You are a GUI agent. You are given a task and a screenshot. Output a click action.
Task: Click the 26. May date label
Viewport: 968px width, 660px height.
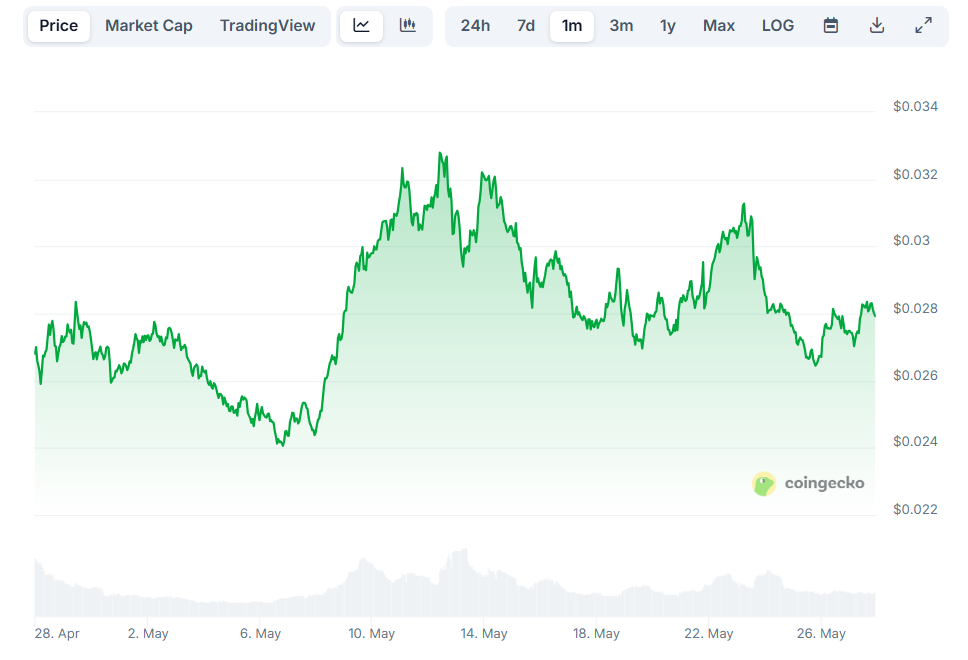click(821, 633)
